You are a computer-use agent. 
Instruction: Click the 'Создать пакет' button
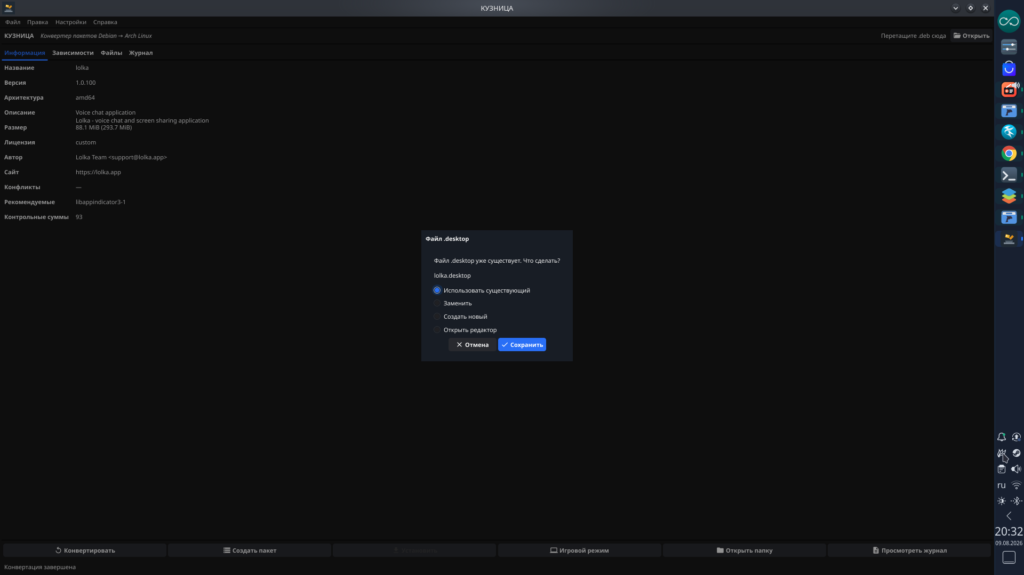tap(249, 550)
